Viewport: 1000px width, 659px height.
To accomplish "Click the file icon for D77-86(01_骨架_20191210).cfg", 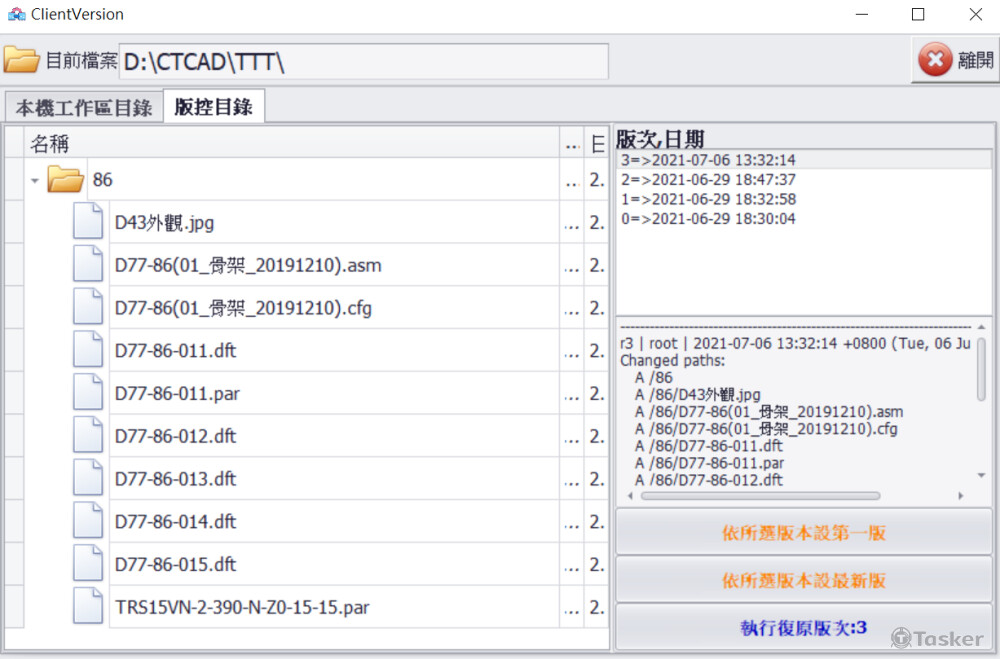I will tap(88, 308).
